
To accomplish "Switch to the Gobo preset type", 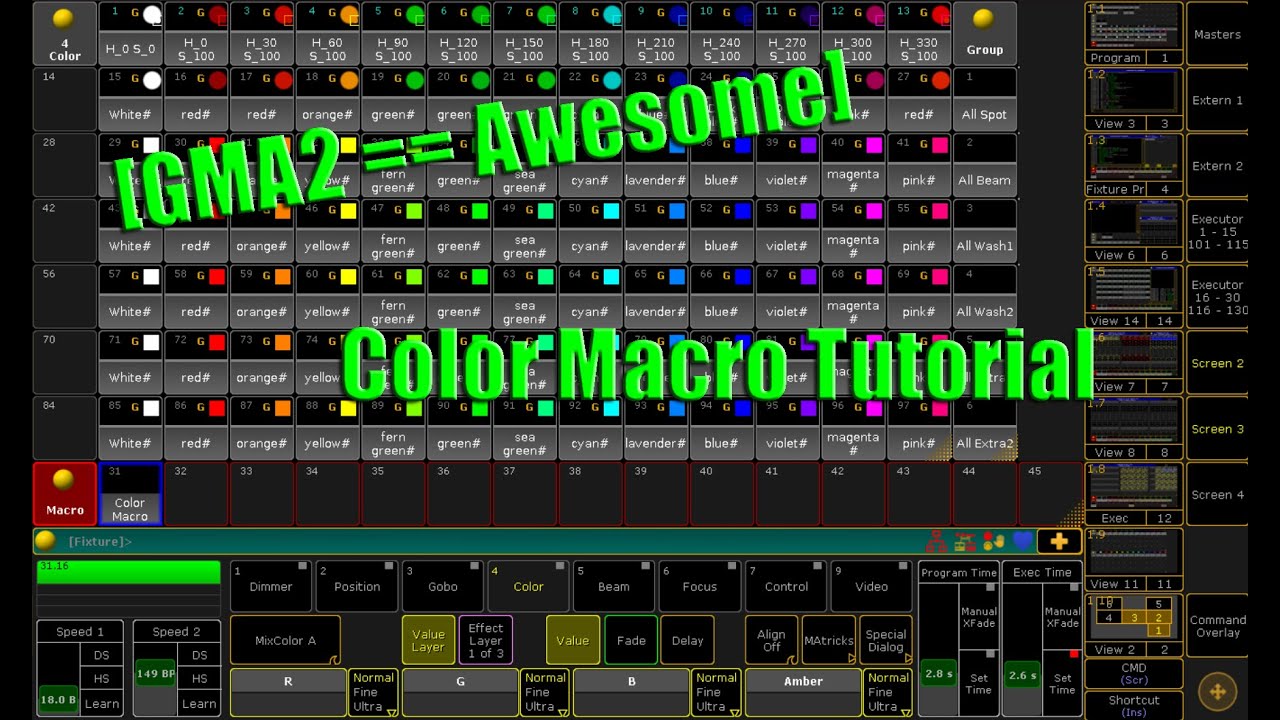I will [443, 586].
